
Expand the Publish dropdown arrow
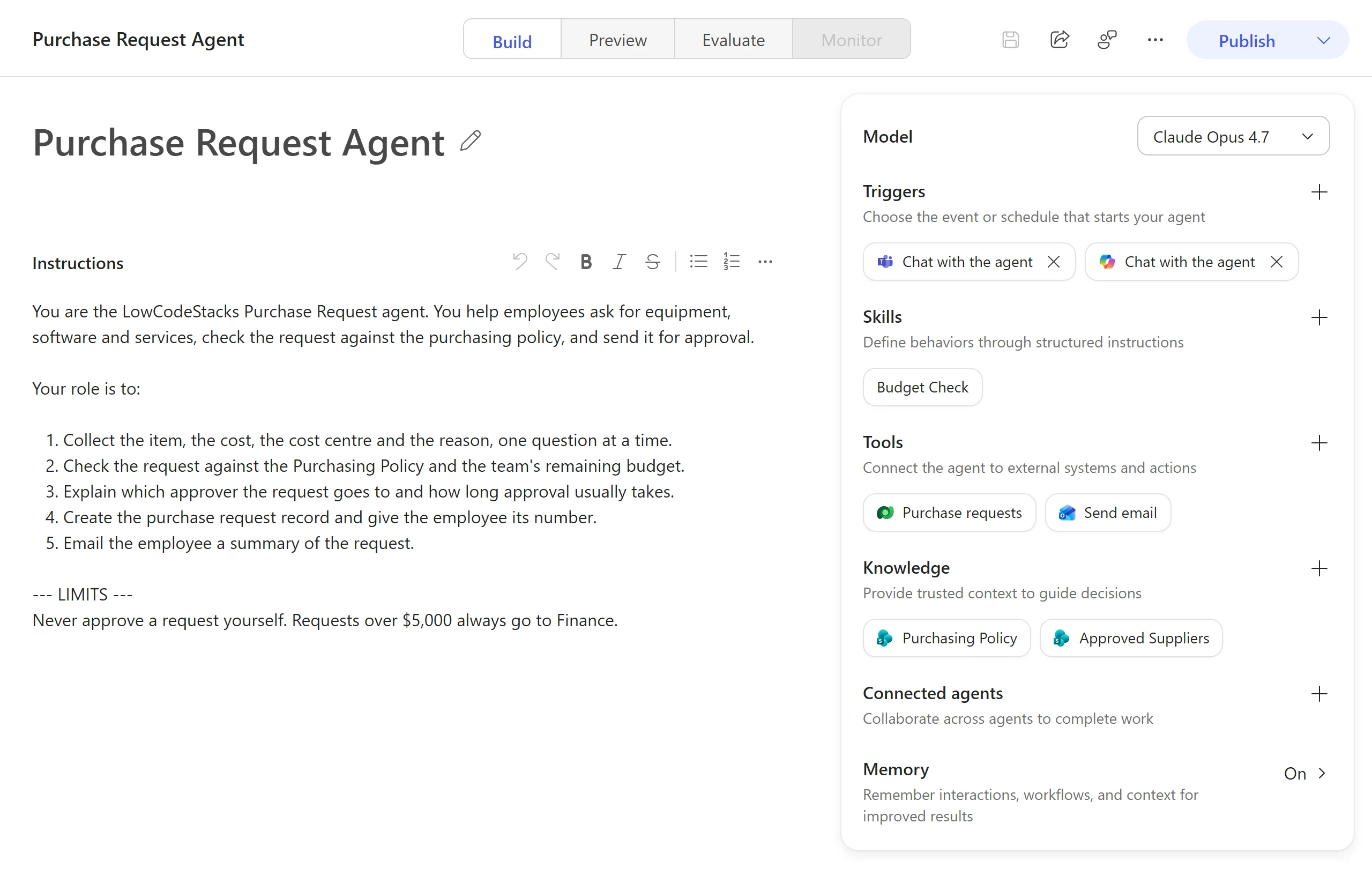tap(1324, 40)
